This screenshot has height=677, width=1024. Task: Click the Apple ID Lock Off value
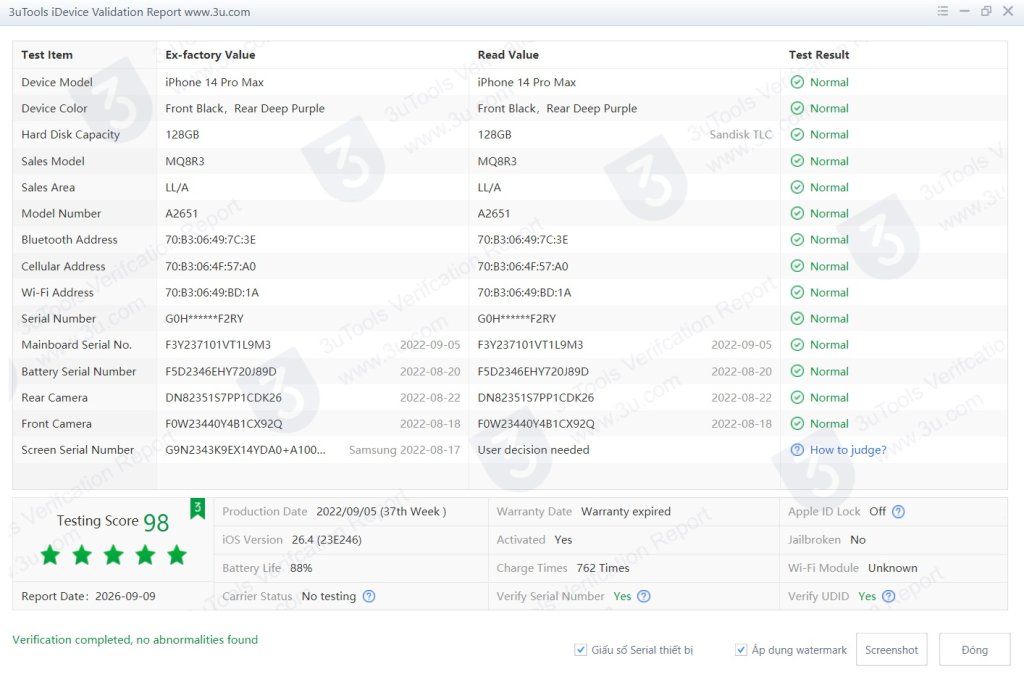click(x=877, y=512)
